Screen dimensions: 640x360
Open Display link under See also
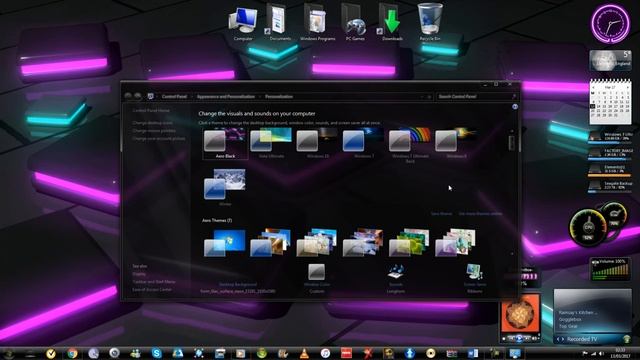[x=139, y=274]
